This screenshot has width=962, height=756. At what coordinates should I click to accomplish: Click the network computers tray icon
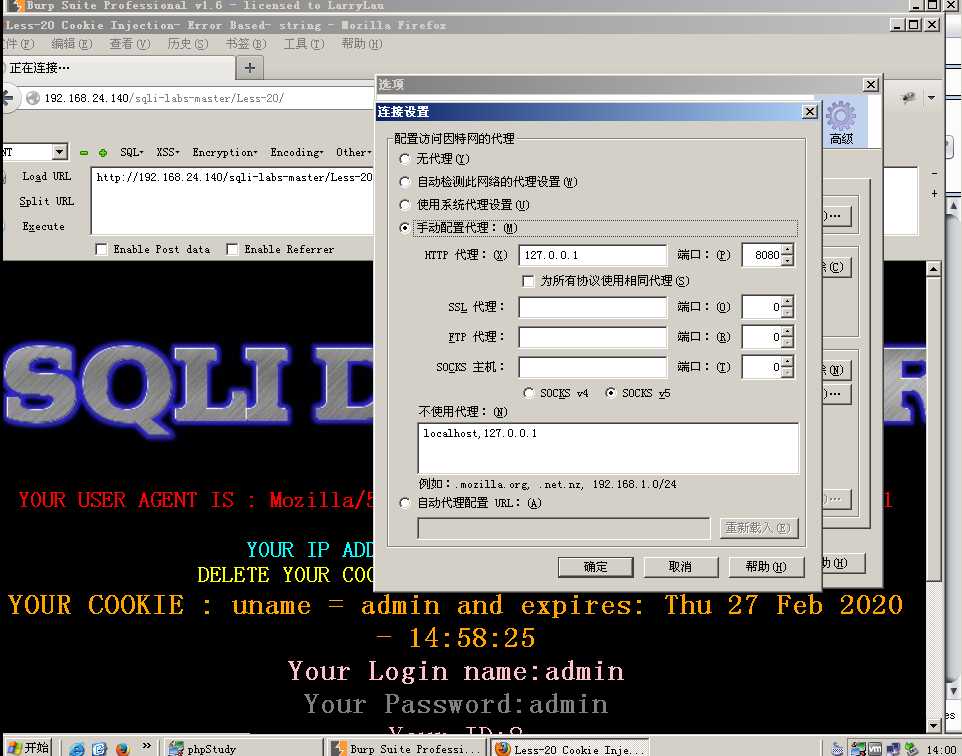pos(893,749)
